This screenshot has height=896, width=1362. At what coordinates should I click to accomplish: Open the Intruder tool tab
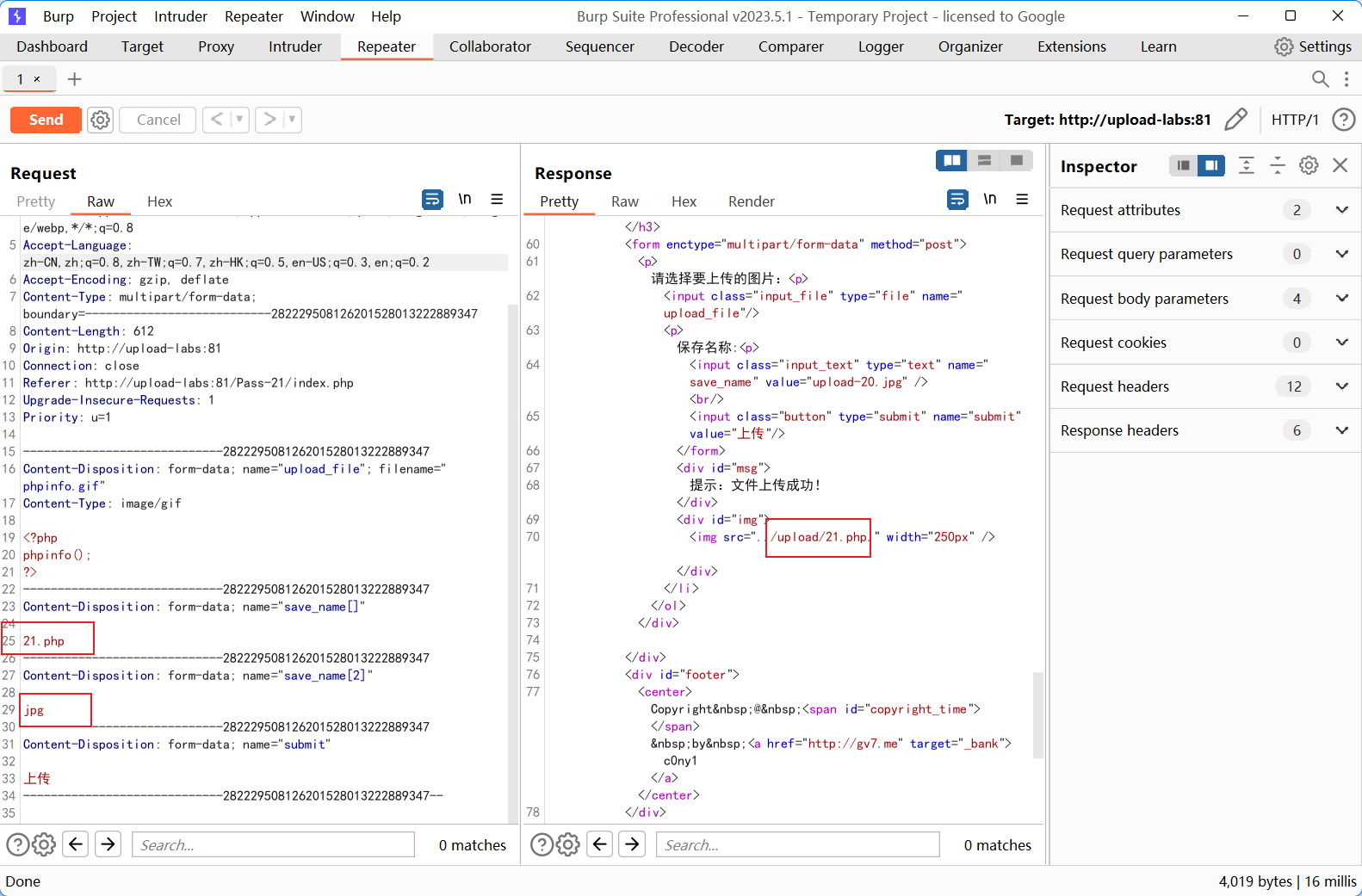click(295, 46)
